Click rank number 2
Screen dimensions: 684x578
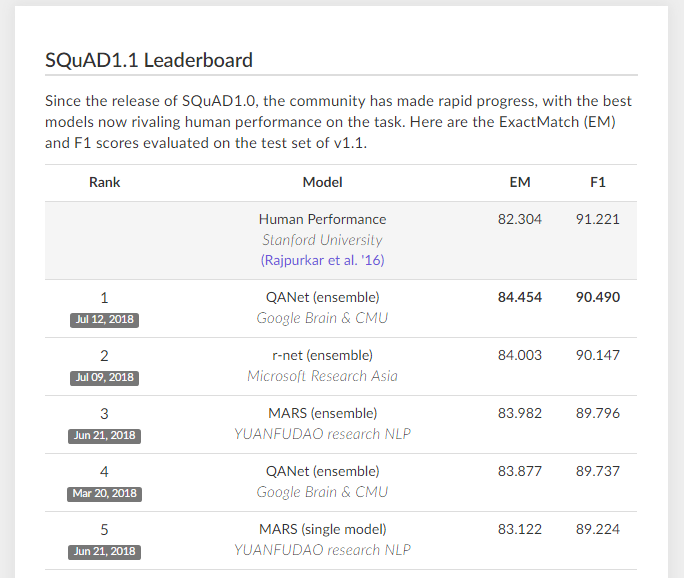[104, 356]
